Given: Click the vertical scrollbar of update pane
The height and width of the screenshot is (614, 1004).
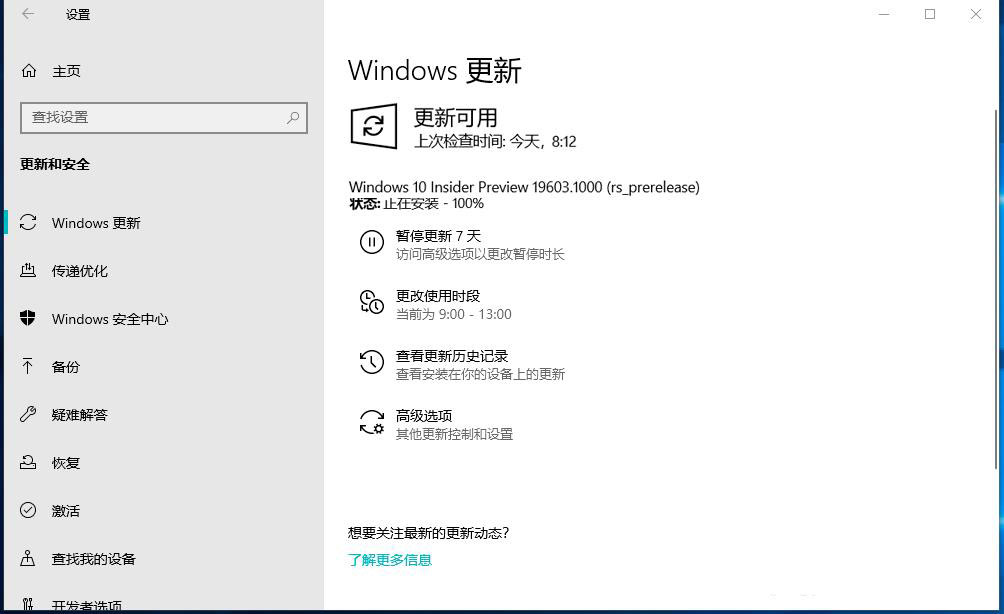Looking at the screenshot, I should [996, 288].
